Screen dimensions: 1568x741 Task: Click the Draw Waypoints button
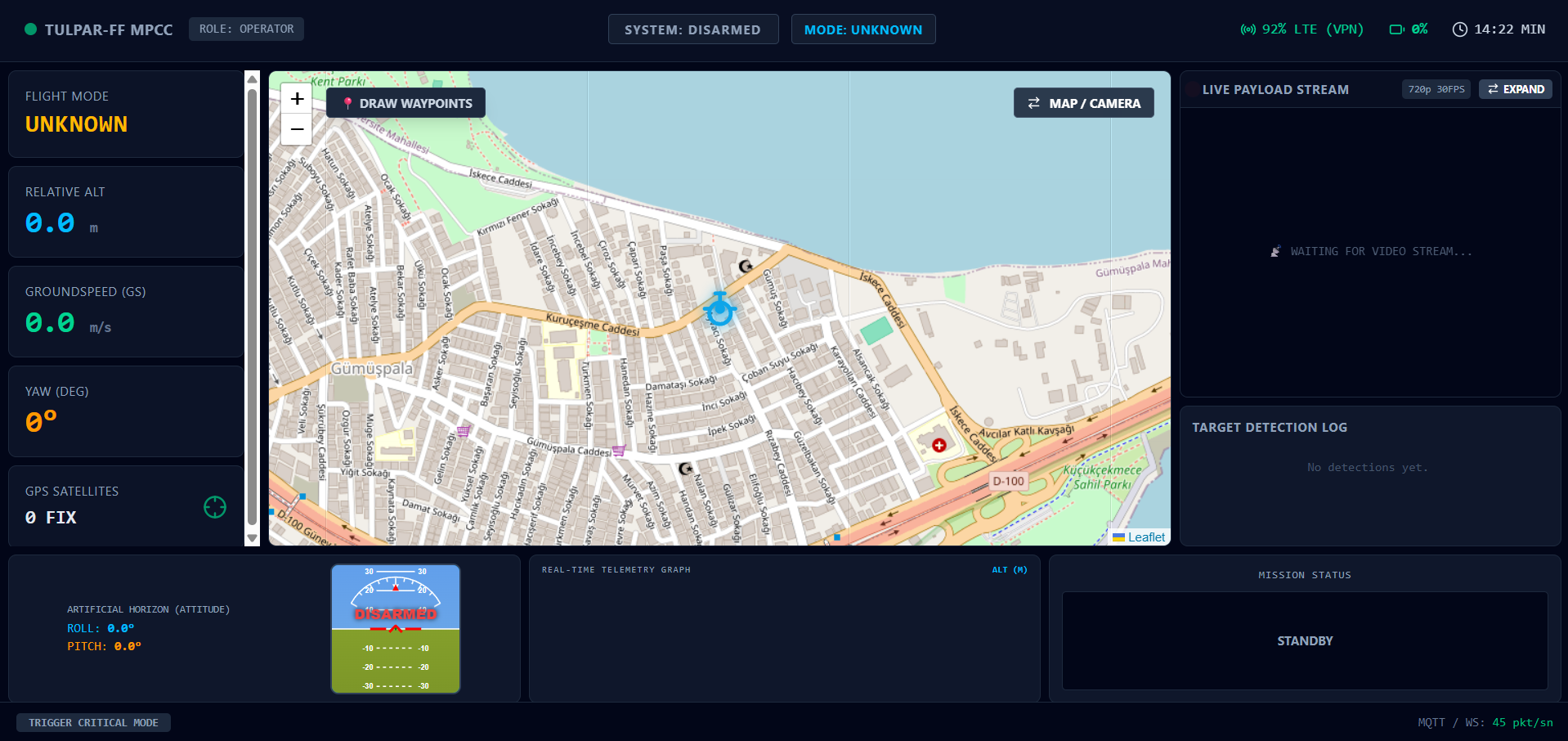tap(405, 103)
